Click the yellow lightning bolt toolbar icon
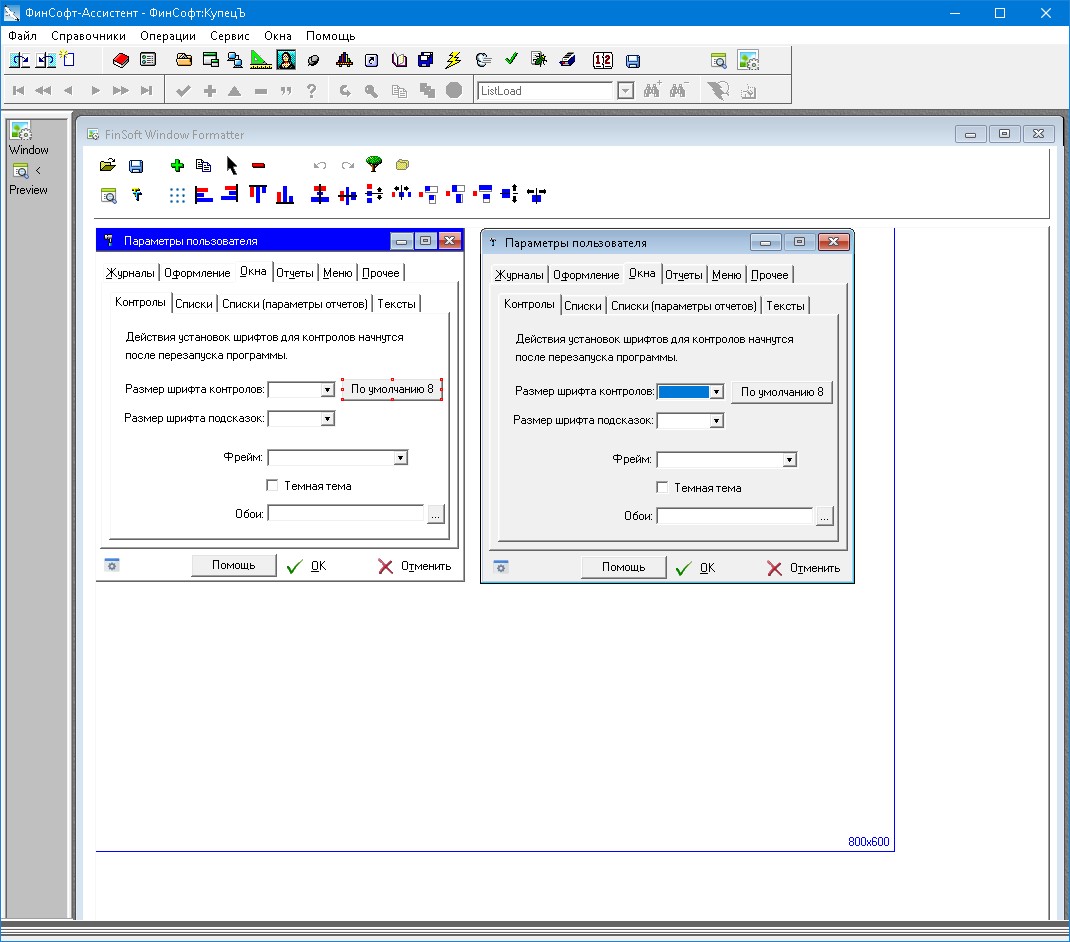The image size is (1070, 942). point(453,60)
